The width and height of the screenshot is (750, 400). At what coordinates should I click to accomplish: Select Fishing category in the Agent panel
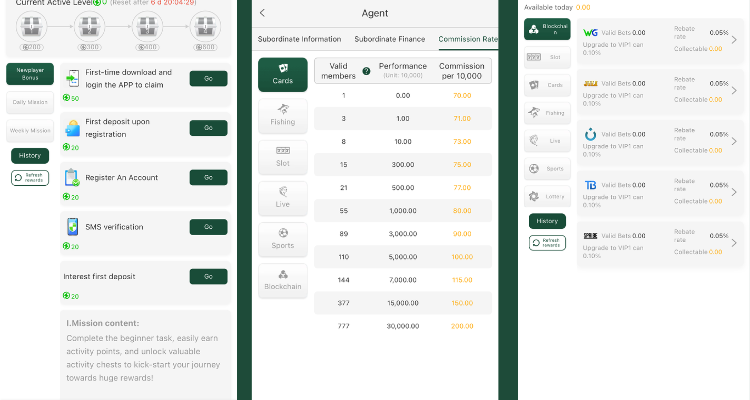coord(282,115)
